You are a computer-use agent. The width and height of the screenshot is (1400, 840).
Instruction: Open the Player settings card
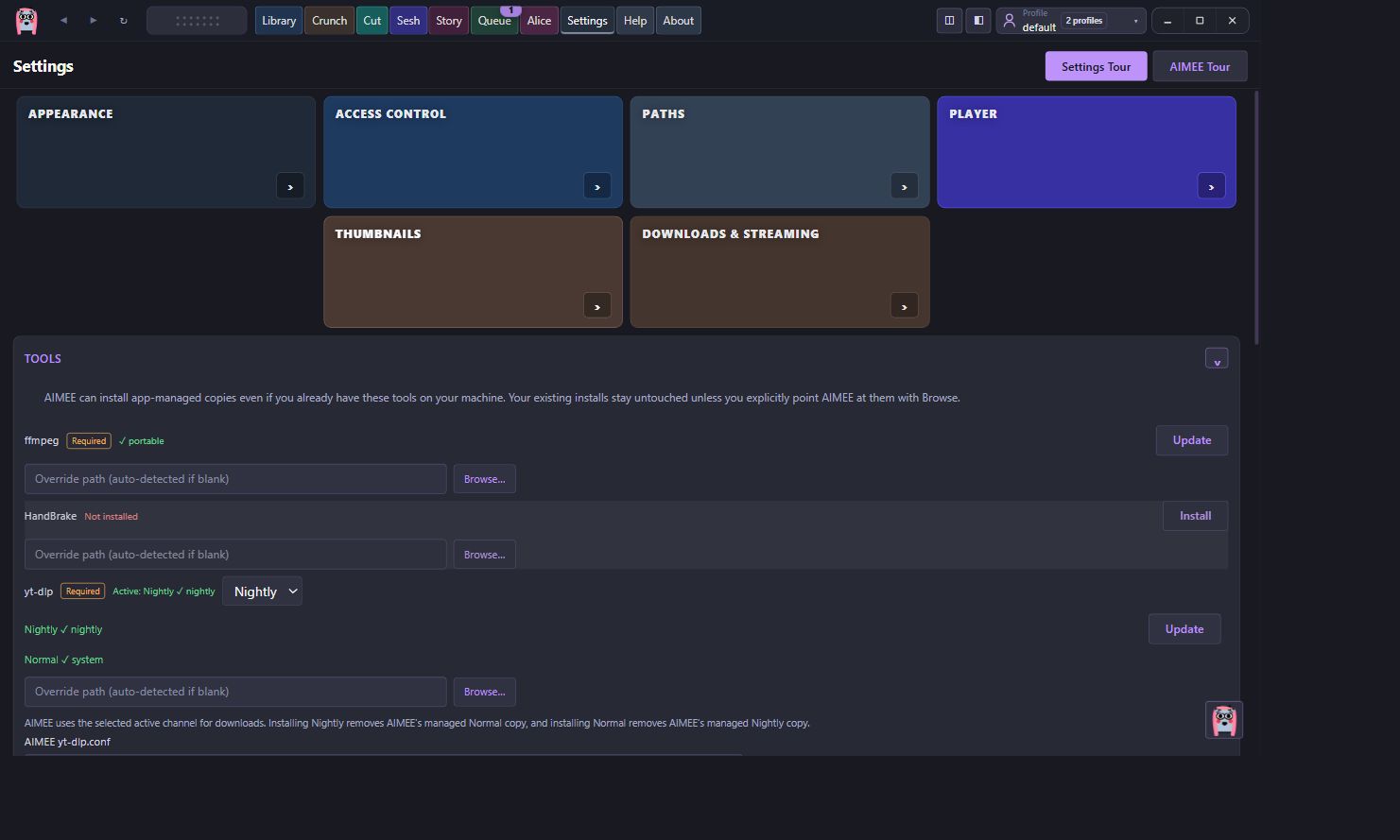point(1087,152)
